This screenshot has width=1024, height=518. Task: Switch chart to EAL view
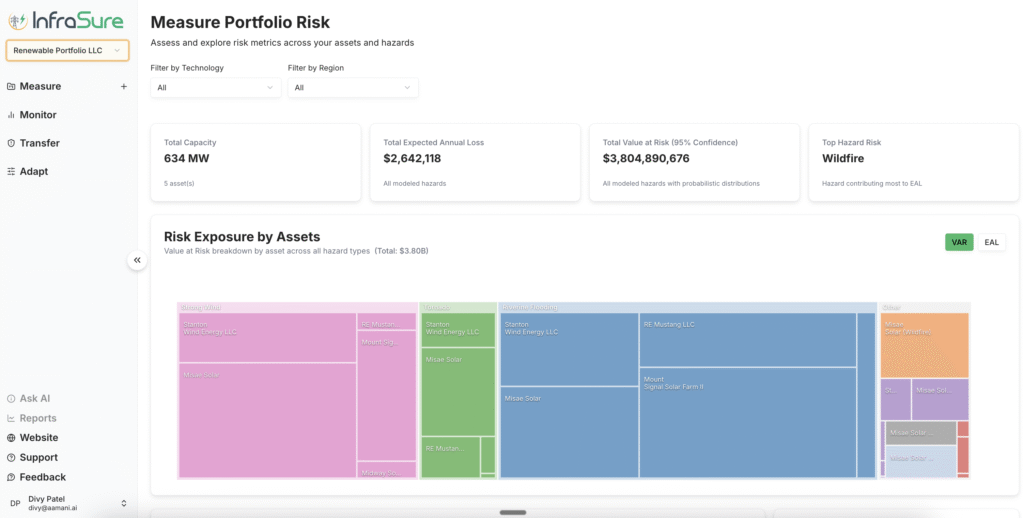click(x=991, y=242)
